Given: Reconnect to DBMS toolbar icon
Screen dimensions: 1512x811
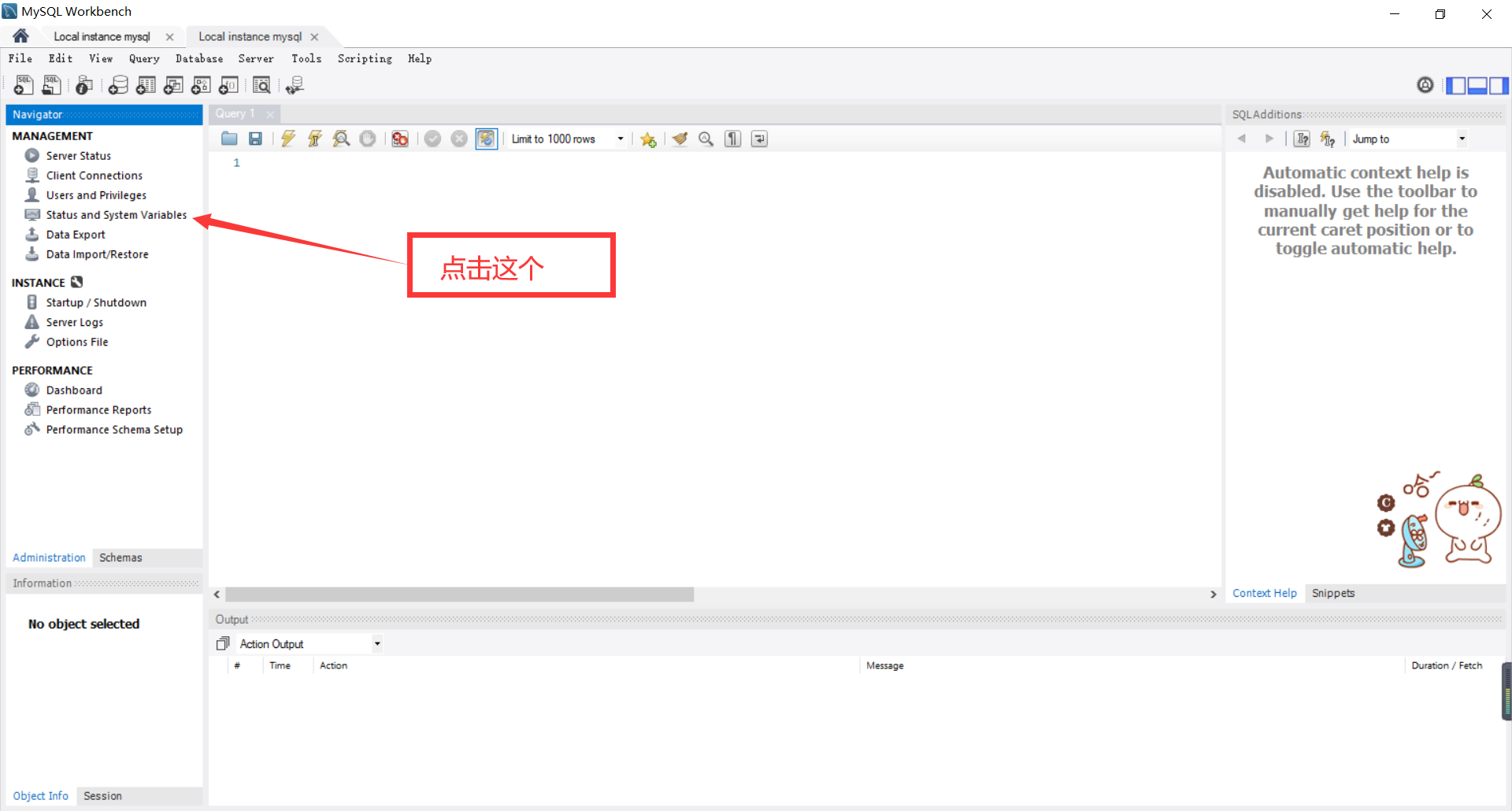Looking at the screenshot, I should [x=295, y=85].
